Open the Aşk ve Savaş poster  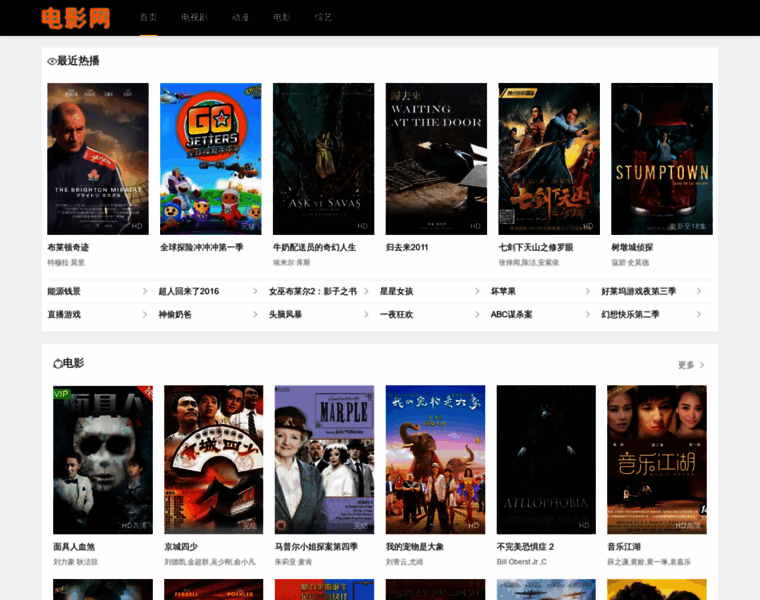coord(323,159)
